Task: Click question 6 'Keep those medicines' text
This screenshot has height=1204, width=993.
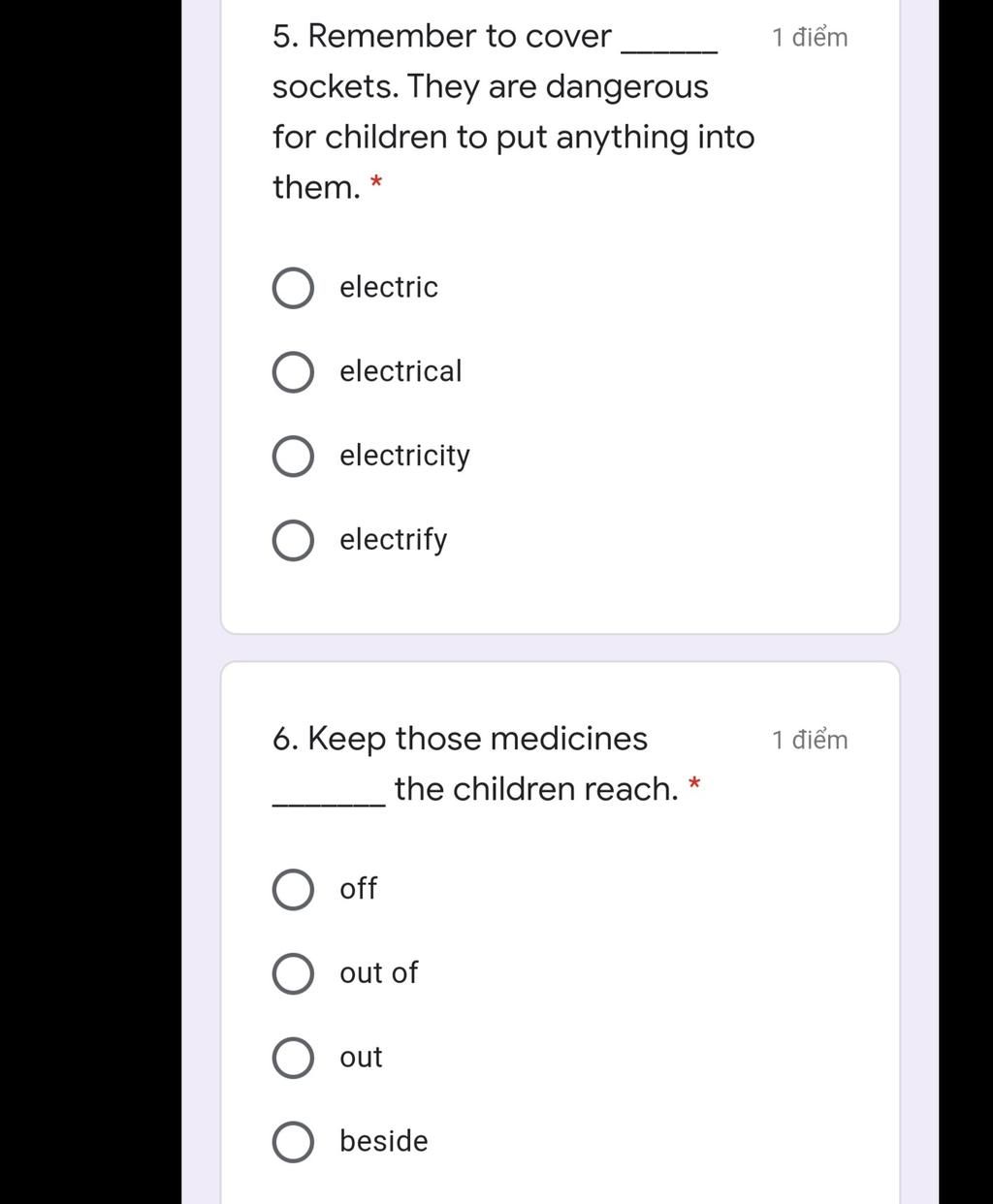Action: tap(460, 739)
